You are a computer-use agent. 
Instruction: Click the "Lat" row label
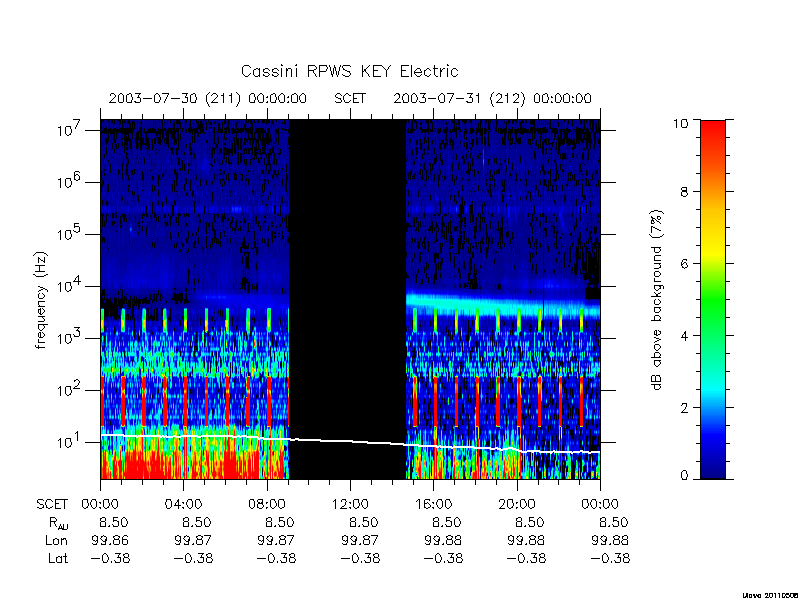58,558
